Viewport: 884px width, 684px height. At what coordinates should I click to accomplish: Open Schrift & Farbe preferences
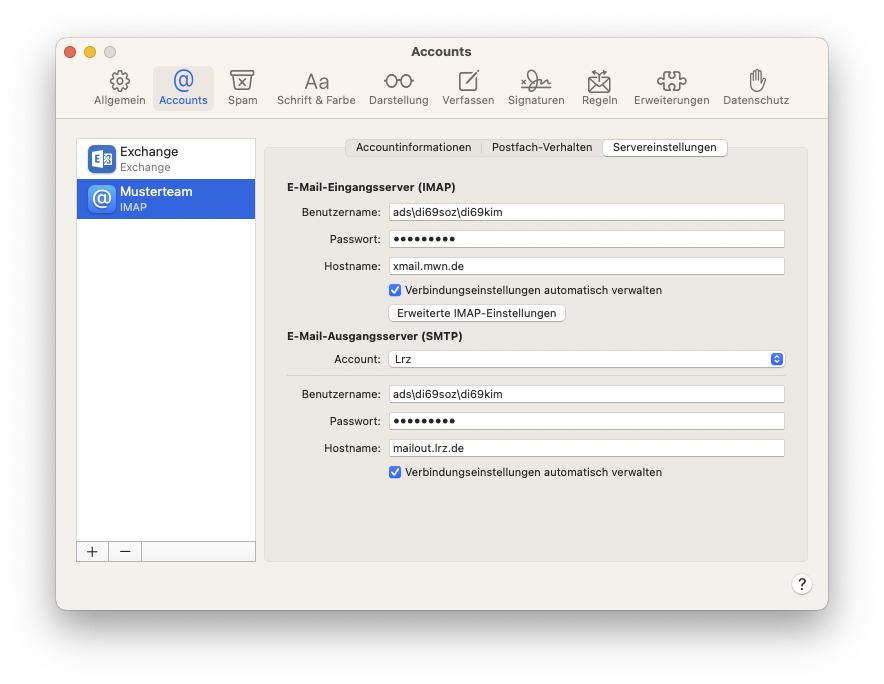click(x=316, y=88)
